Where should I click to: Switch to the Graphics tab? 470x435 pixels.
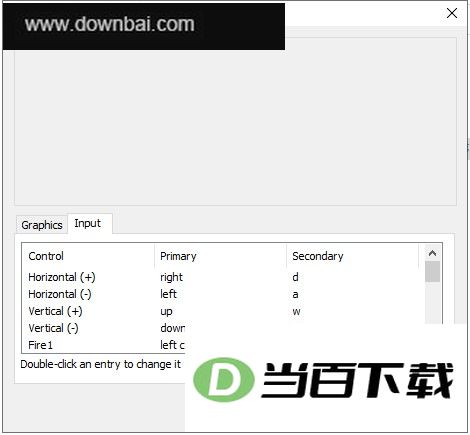coord(42,225)
